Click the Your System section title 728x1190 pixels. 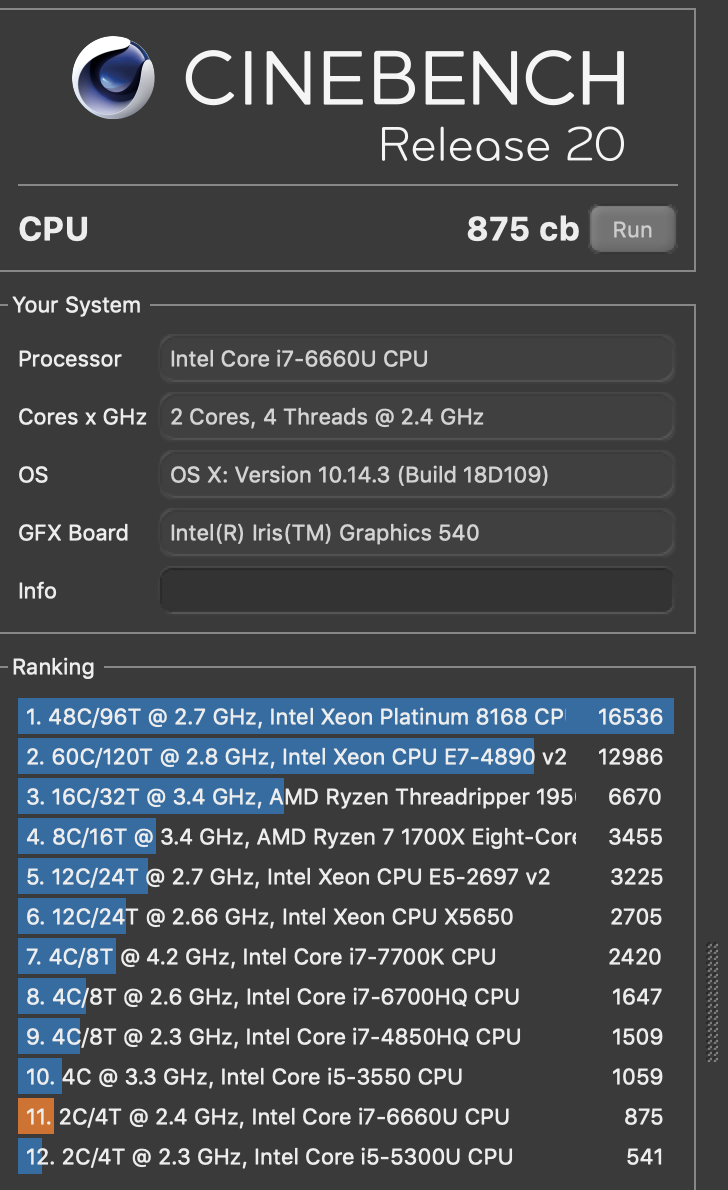click(77, 305)
